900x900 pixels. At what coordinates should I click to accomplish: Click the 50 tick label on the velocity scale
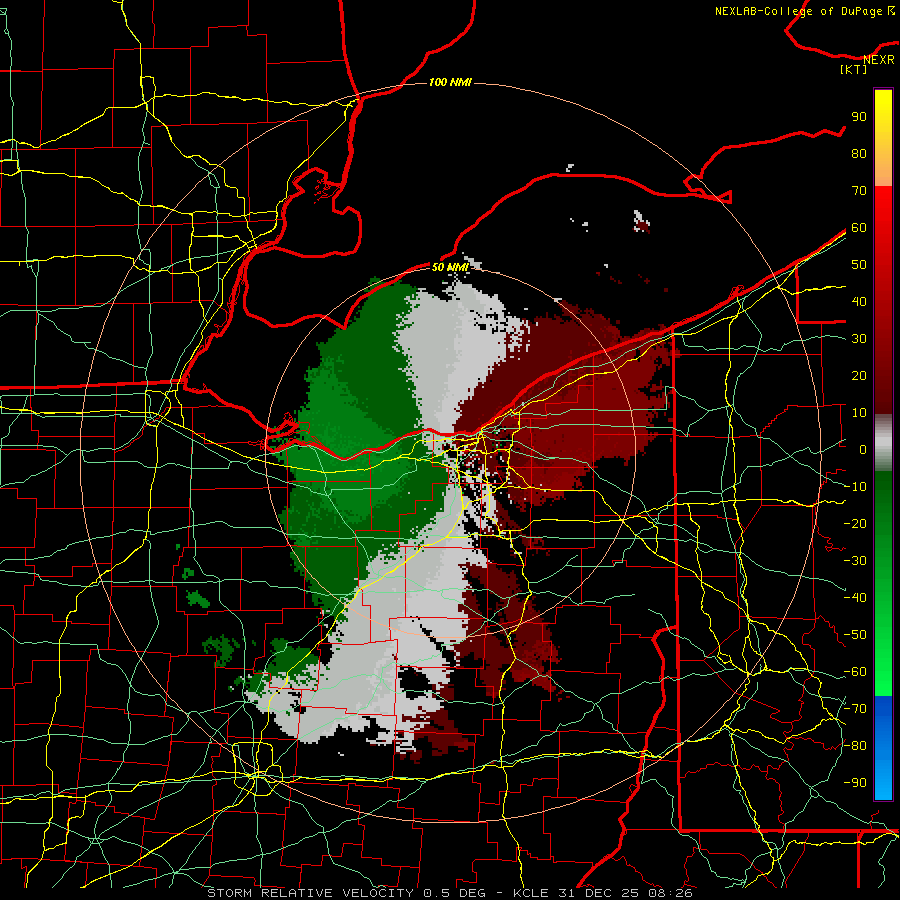(859, 265)
